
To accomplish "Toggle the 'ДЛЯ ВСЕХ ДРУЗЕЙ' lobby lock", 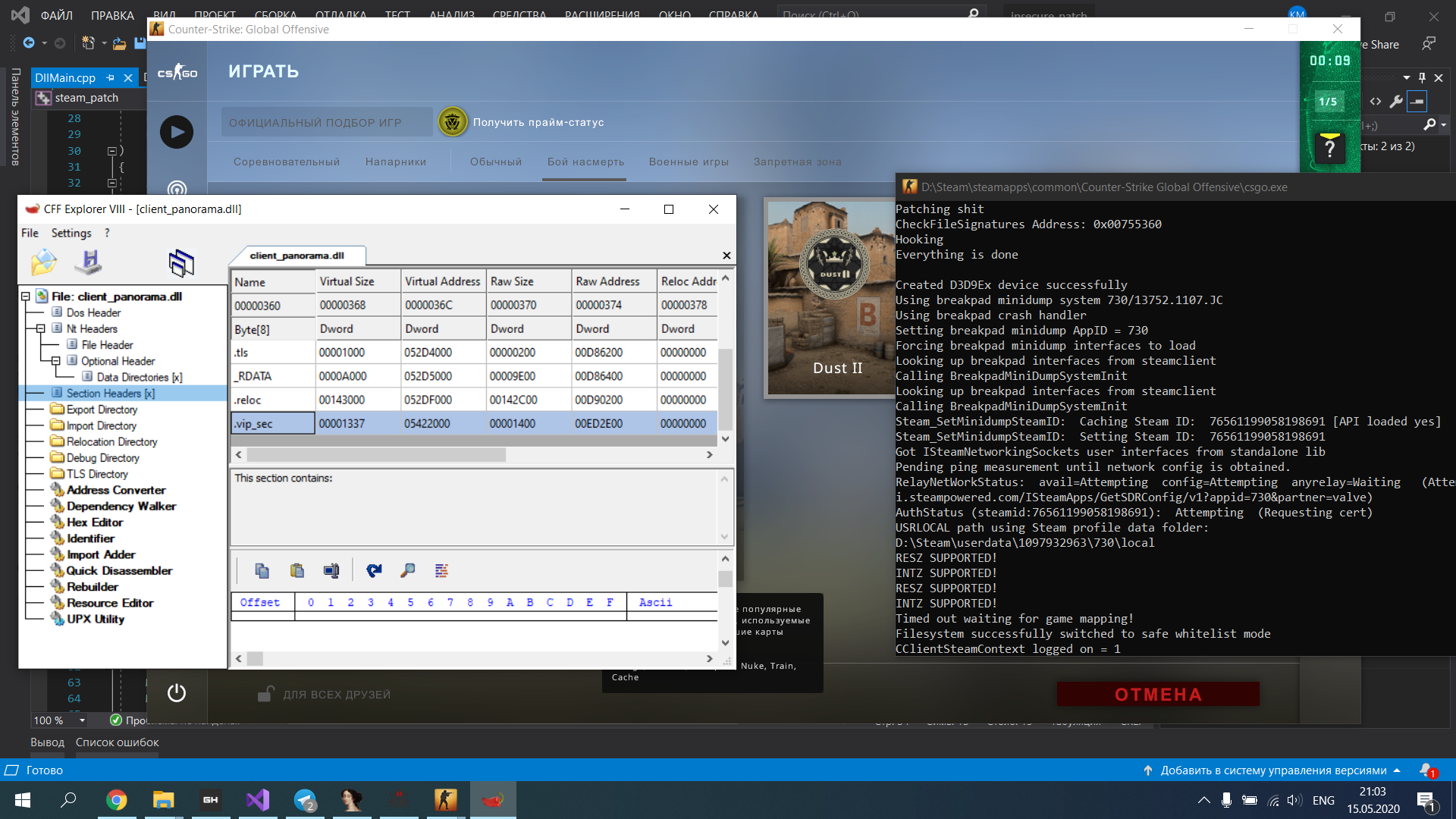I will point(265,694).
